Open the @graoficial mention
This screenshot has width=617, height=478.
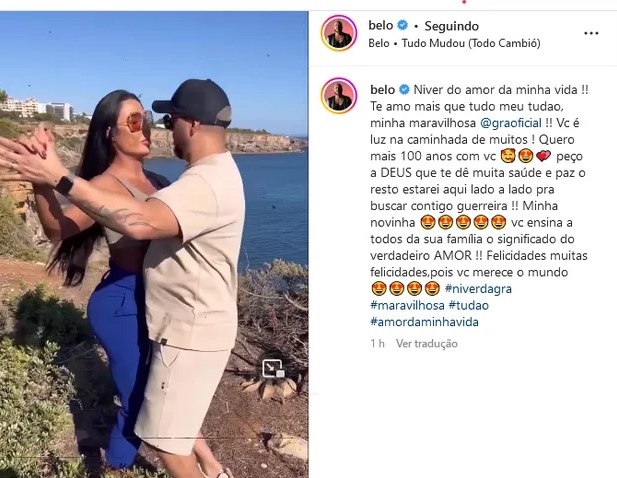[x=511, y=123]
